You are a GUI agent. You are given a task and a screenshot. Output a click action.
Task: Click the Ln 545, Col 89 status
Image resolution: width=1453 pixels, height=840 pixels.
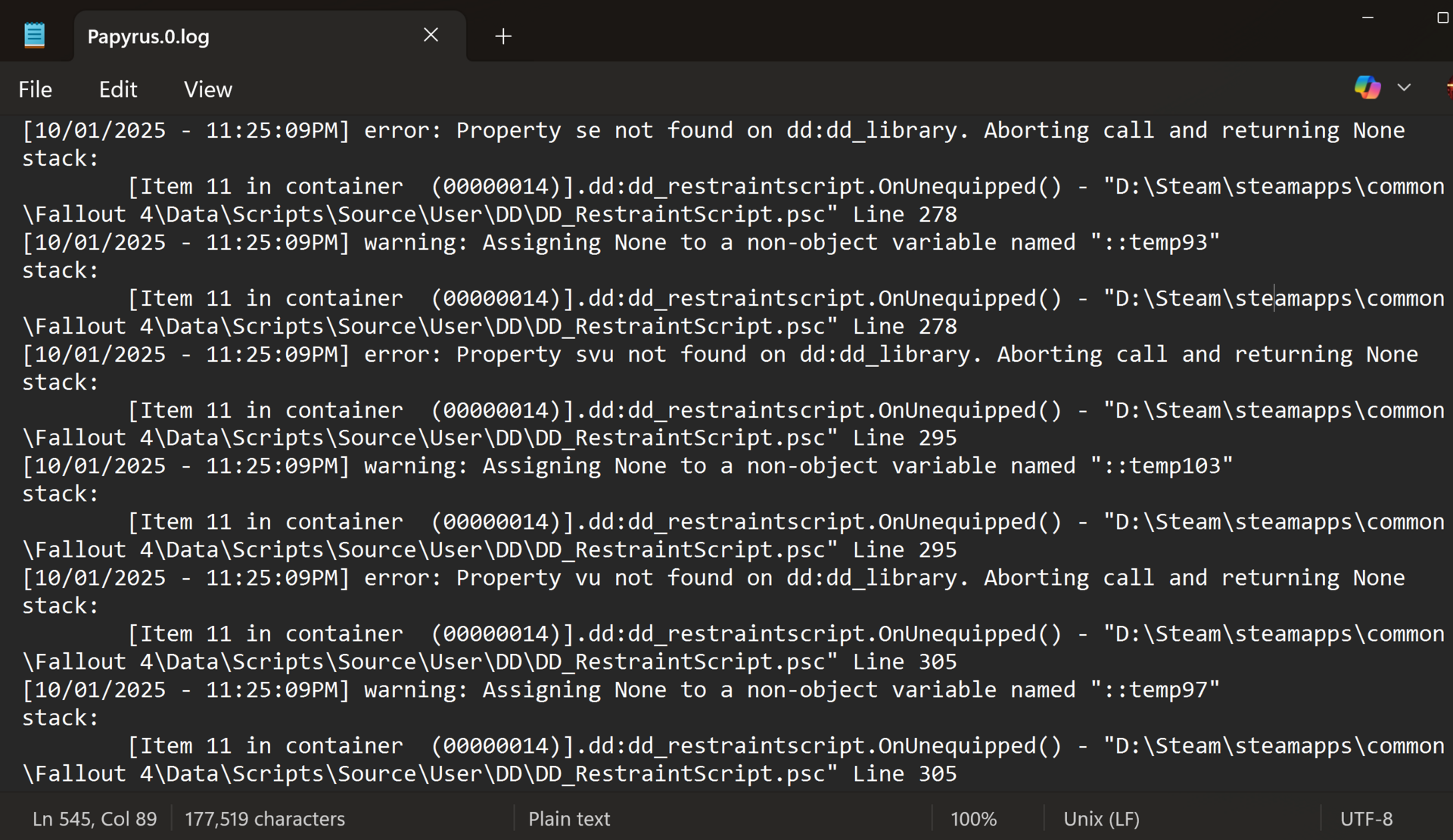[95, 819]
